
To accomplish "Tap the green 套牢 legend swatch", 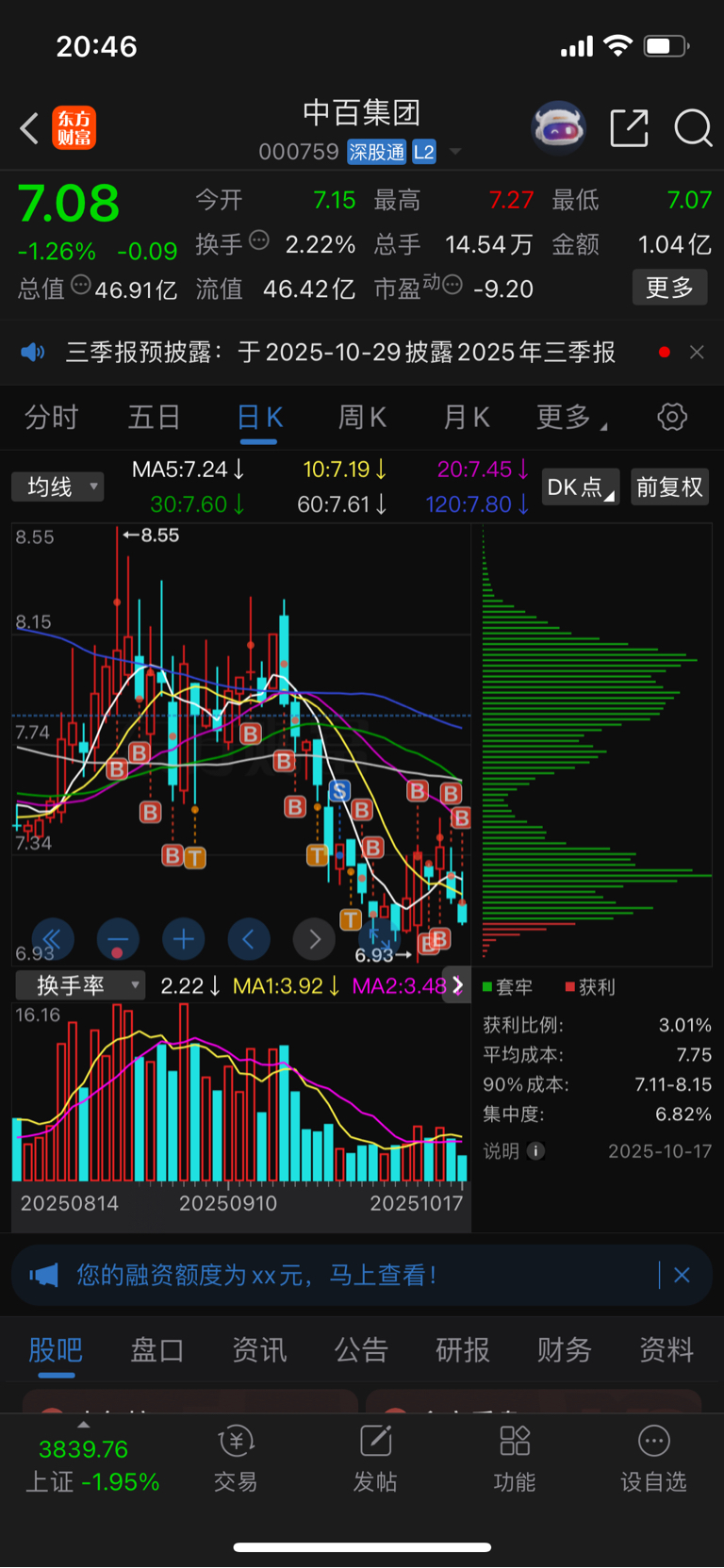I will coord(487,987).
